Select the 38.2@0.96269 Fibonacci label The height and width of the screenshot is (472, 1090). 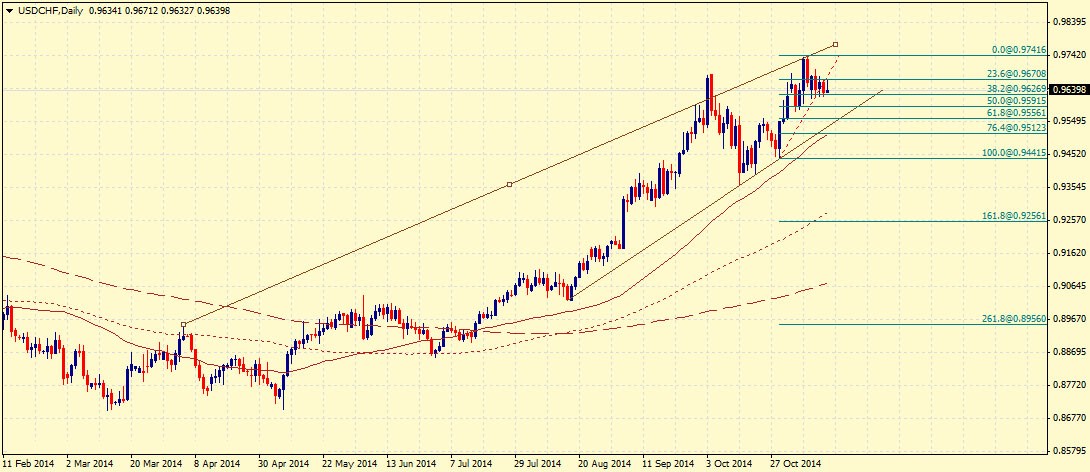coord(1016,88)
